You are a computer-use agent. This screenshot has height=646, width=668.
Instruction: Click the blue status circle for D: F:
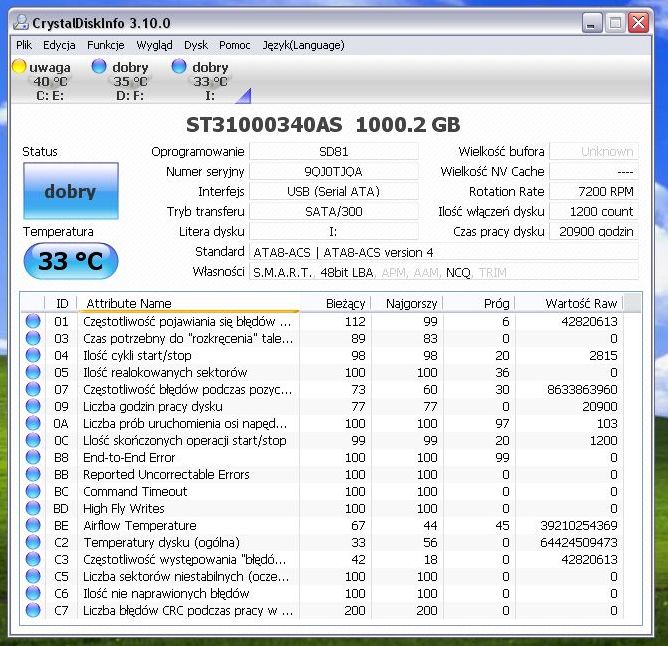pos(99,66)
